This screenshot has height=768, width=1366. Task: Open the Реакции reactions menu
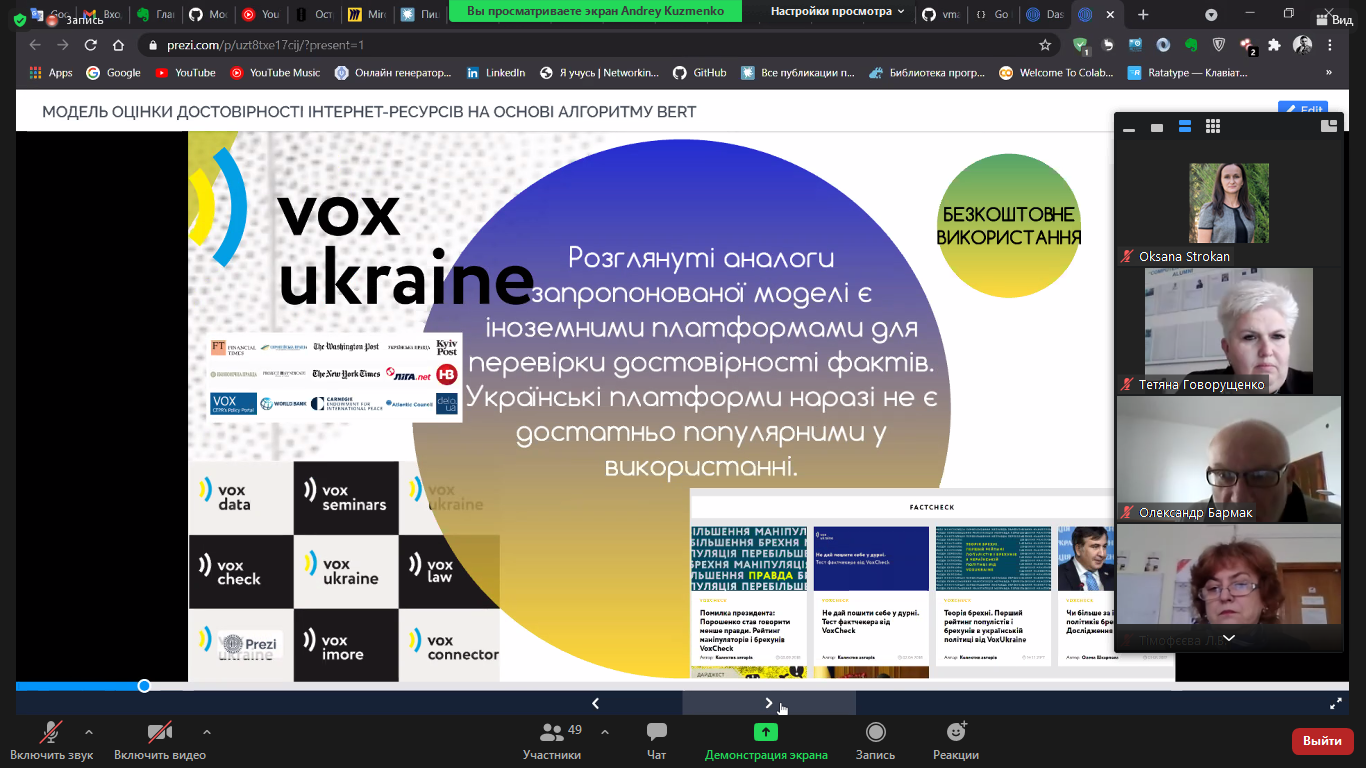point(956,741)
